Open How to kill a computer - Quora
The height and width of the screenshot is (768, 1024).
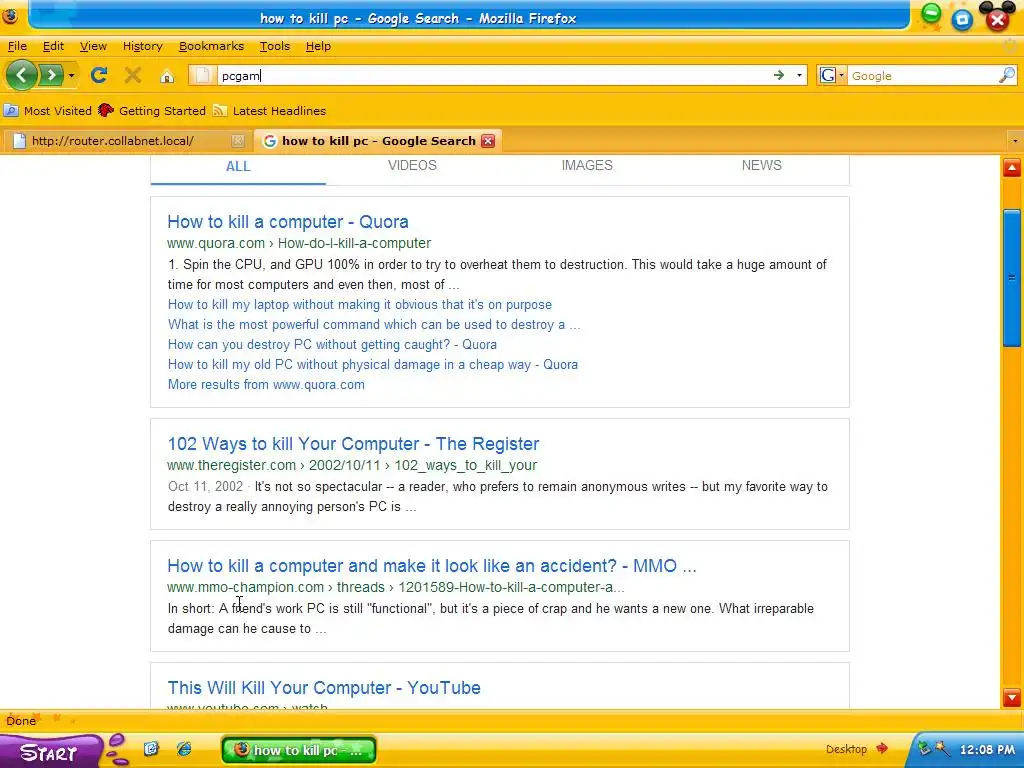288,222
